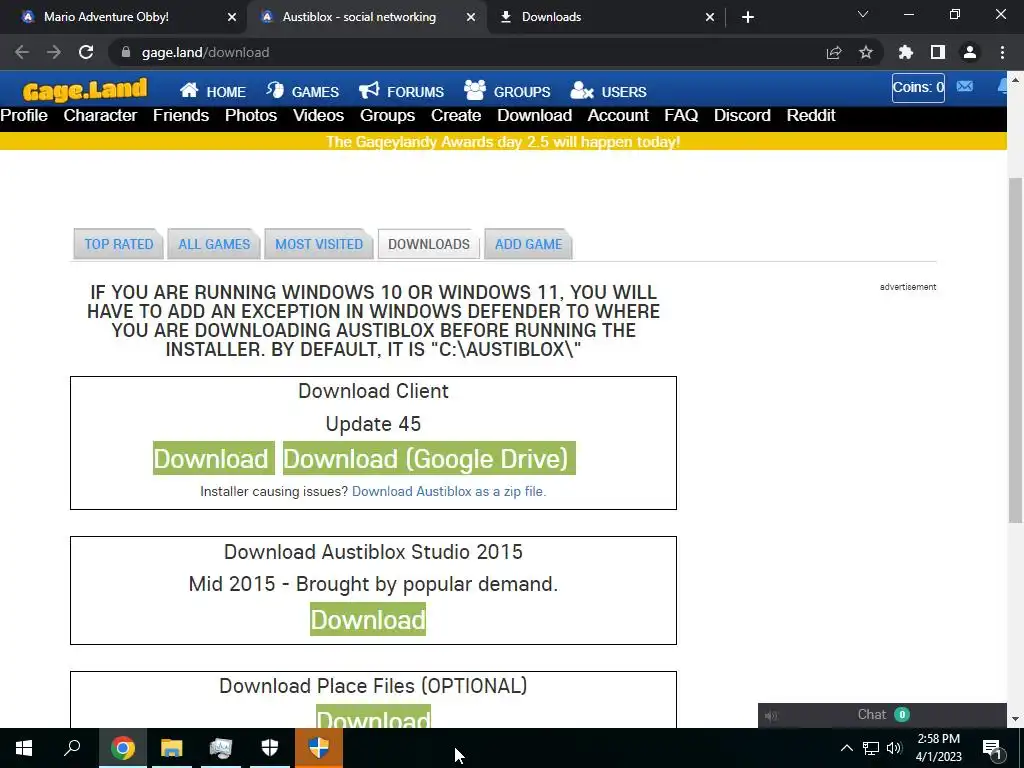Image resolution: width=1024 pixels, height=768 pixels.
Task: Open Friends page link
Action: 181,116
